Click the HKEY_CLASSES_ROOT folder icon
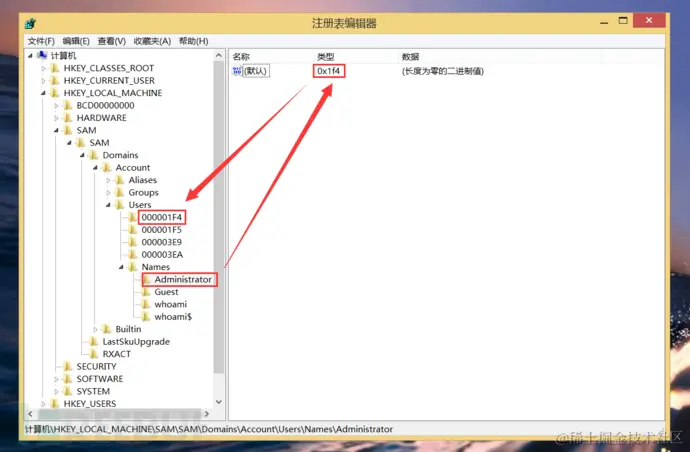 pyautogui.click(x=55, y=68)
